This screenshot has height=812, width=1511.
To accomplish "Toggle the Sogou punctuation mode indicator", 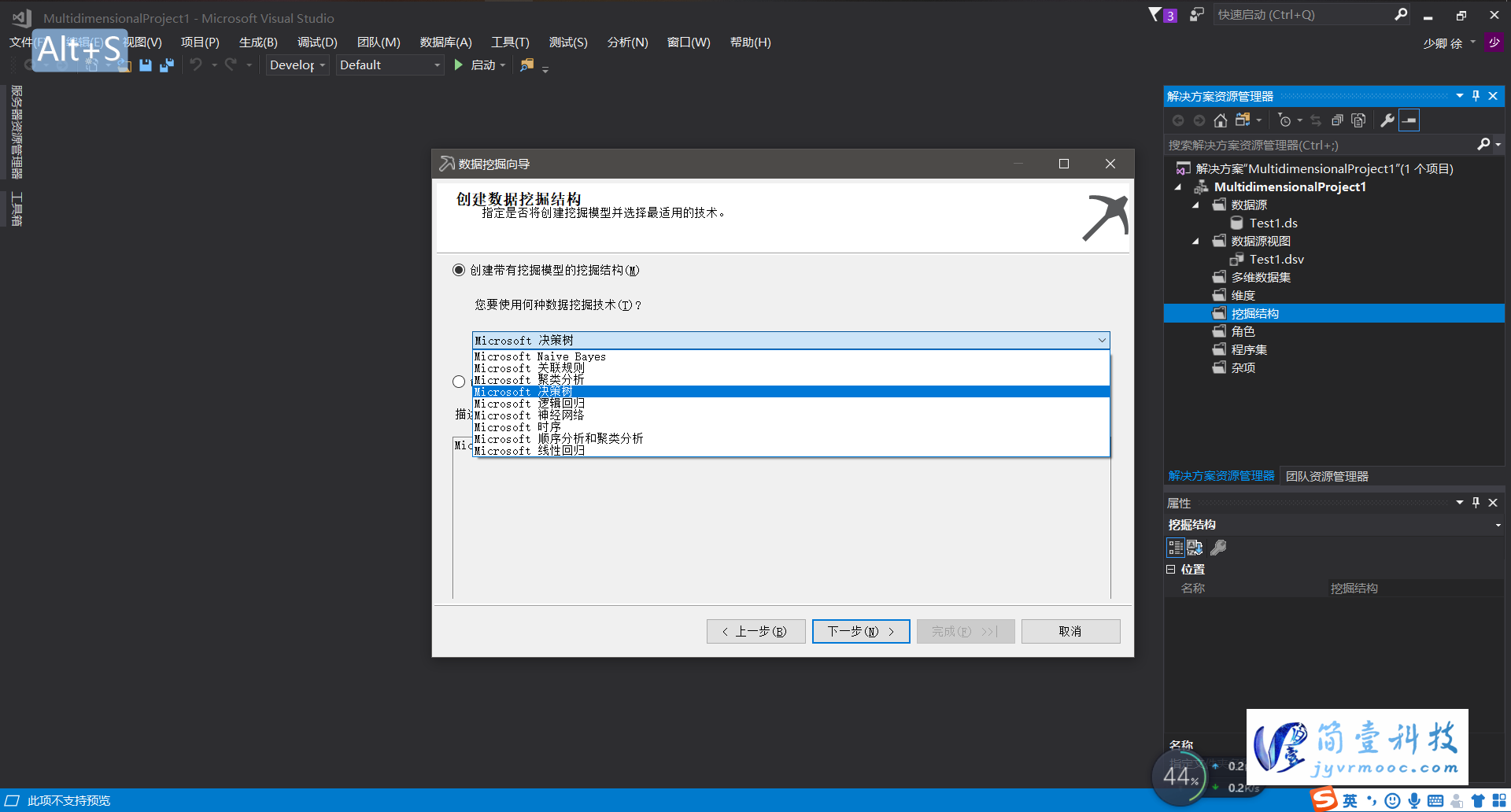I will click(x=1372, y=801).
